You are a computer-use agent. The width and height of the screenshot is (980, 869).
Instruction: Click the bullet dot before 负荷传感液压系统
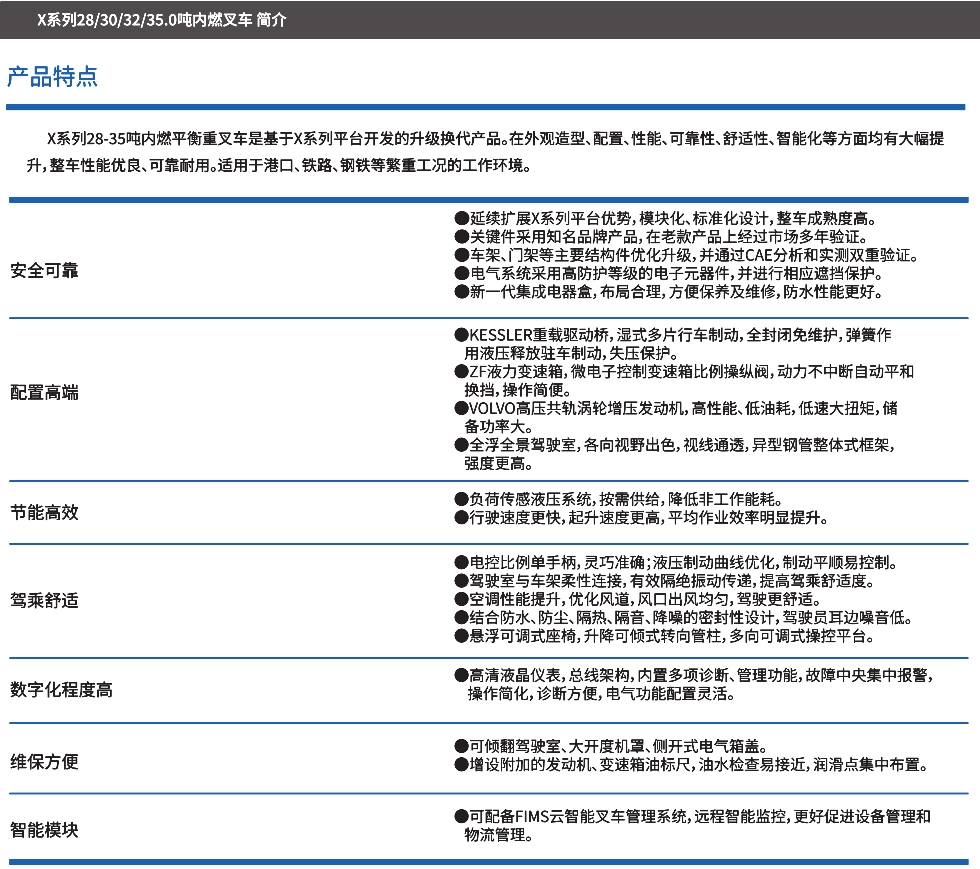tap(461, 499)
